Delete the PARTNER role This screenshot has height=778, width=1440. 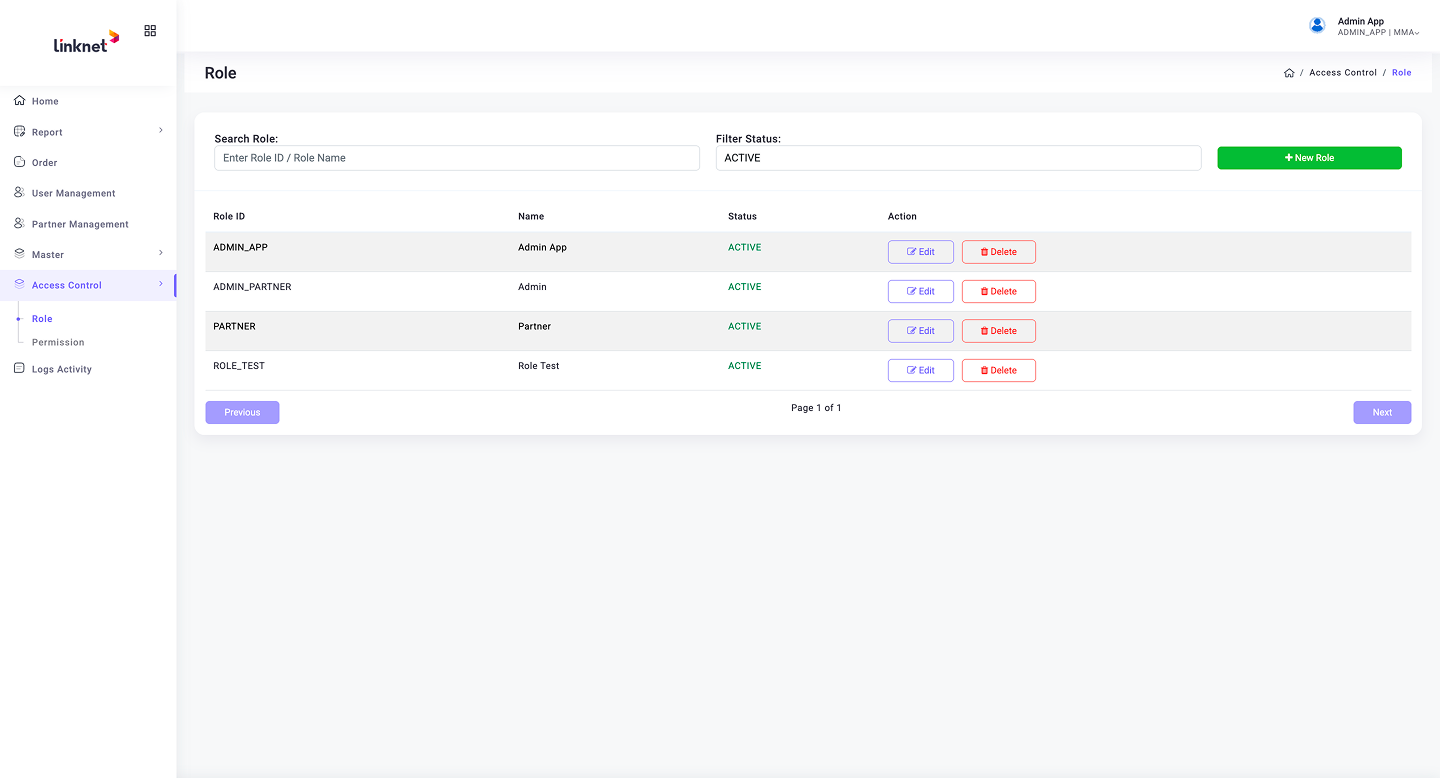tap(999, 331)
